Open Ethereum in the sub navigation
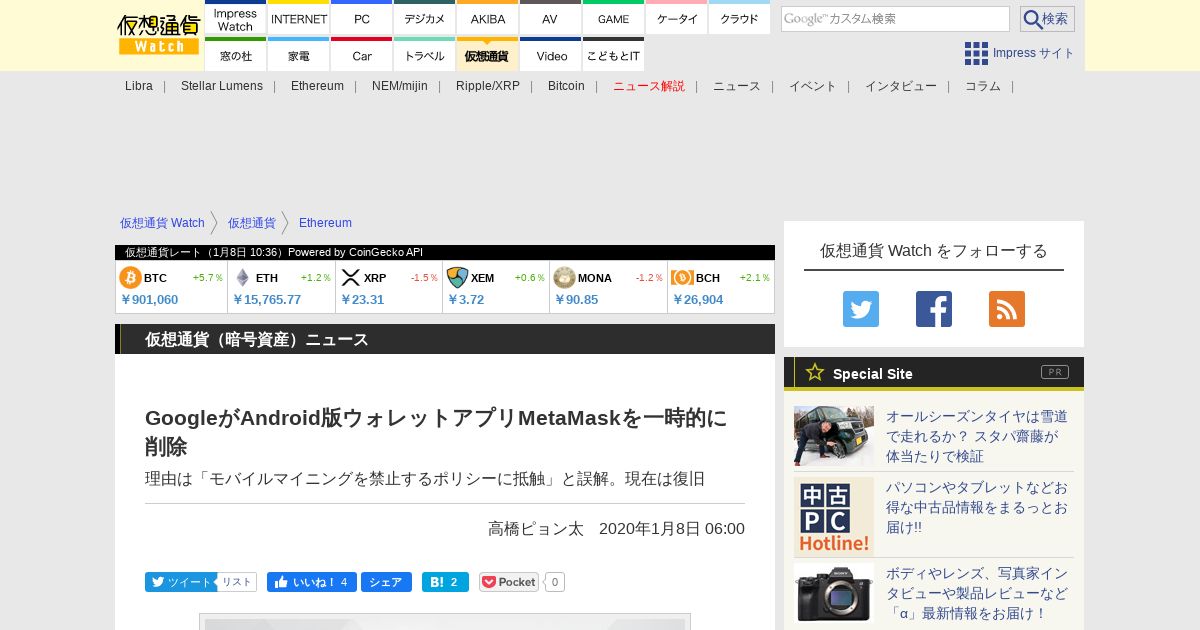 [x=317, y=86]
